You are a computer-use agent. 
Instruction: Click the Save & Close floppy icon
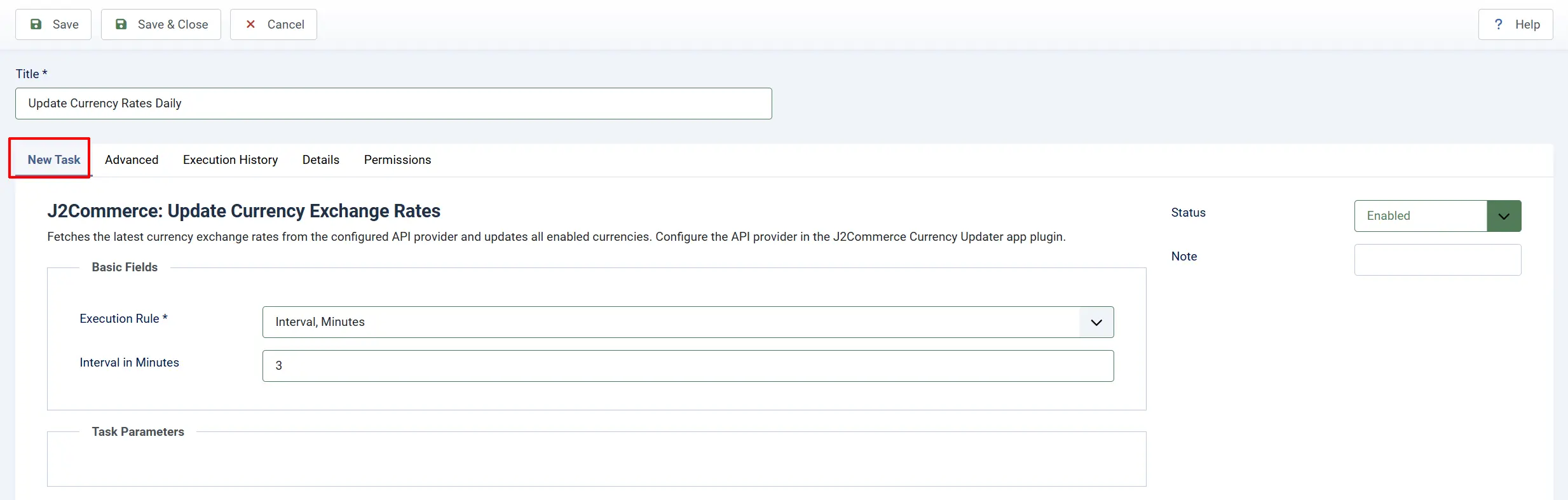coord(121,24)
